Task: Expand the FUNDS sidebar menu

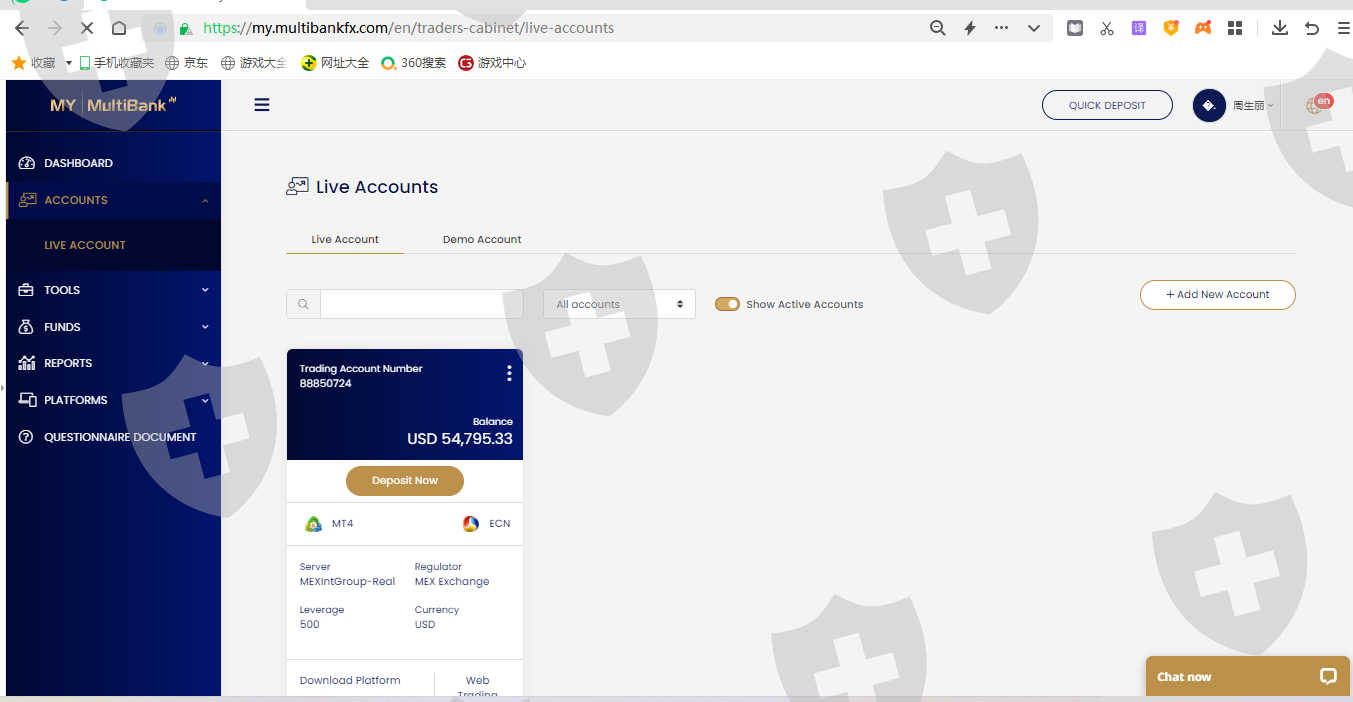Action: (113, 327)
